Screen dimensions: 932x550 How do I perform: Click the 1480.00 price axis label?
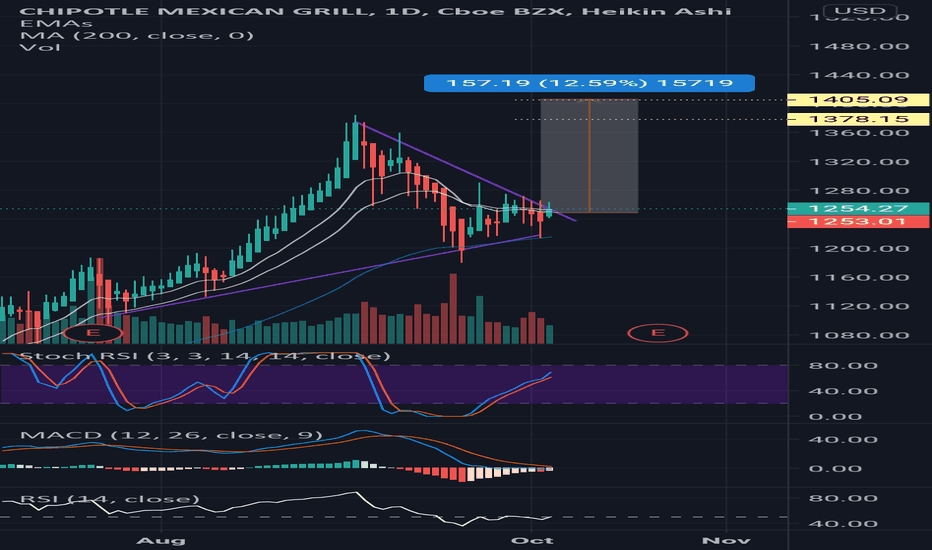coord(859,46)
